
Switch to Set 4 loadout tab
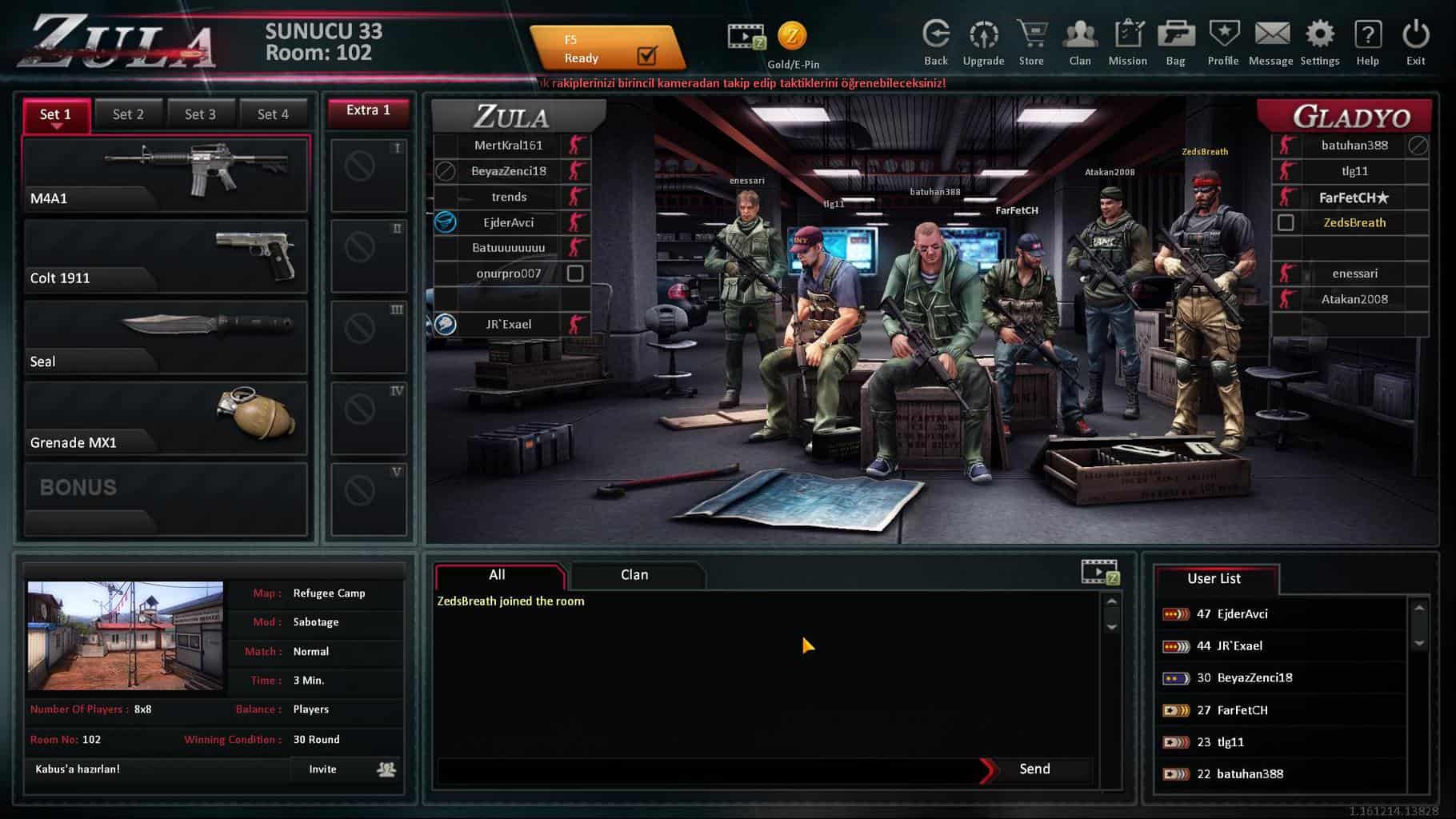[273, 114]
